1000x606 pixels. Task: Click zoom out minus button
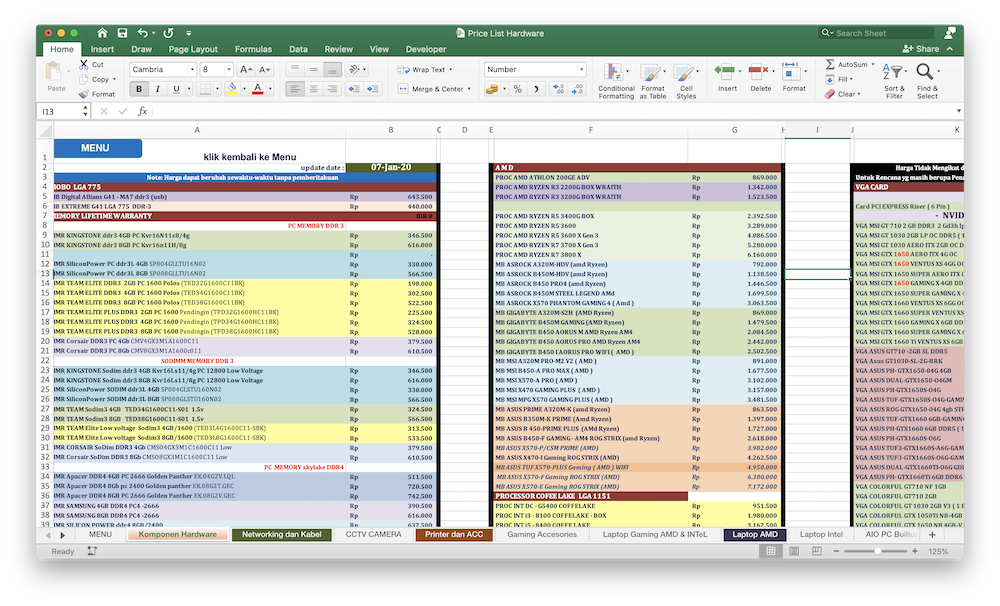836,551
